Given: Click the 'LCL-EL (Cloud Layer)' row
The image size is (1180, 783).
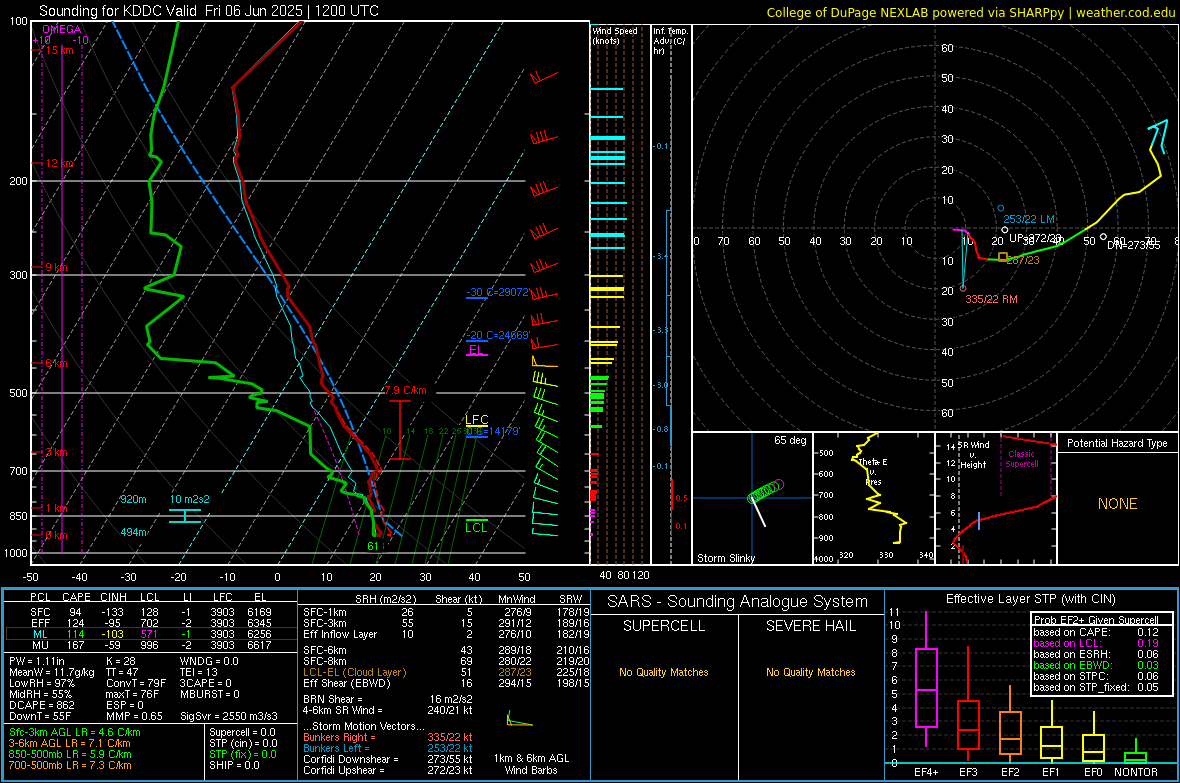Looking at the screenshot, I should click(446, 672).
